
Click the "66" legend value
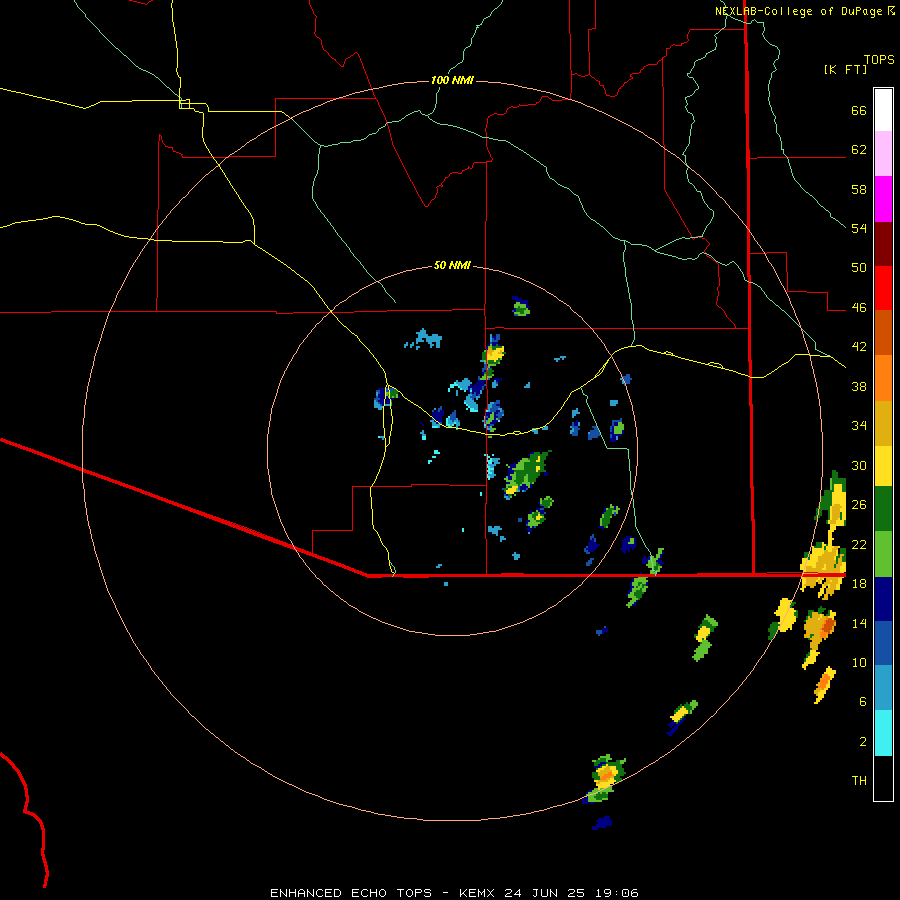tap(859, 110)
